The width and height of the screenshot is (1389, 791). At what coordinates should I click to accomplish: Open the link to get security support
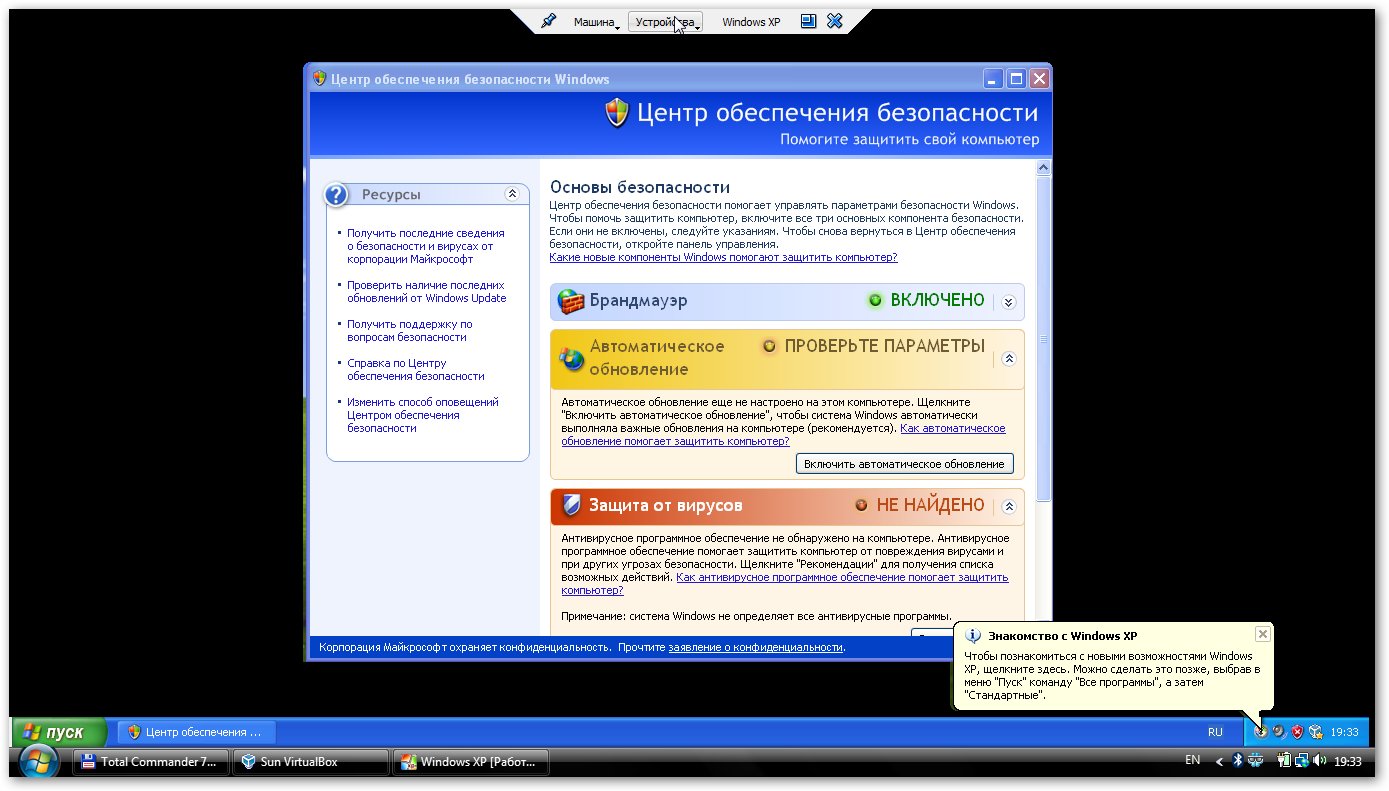pos(410,331)
